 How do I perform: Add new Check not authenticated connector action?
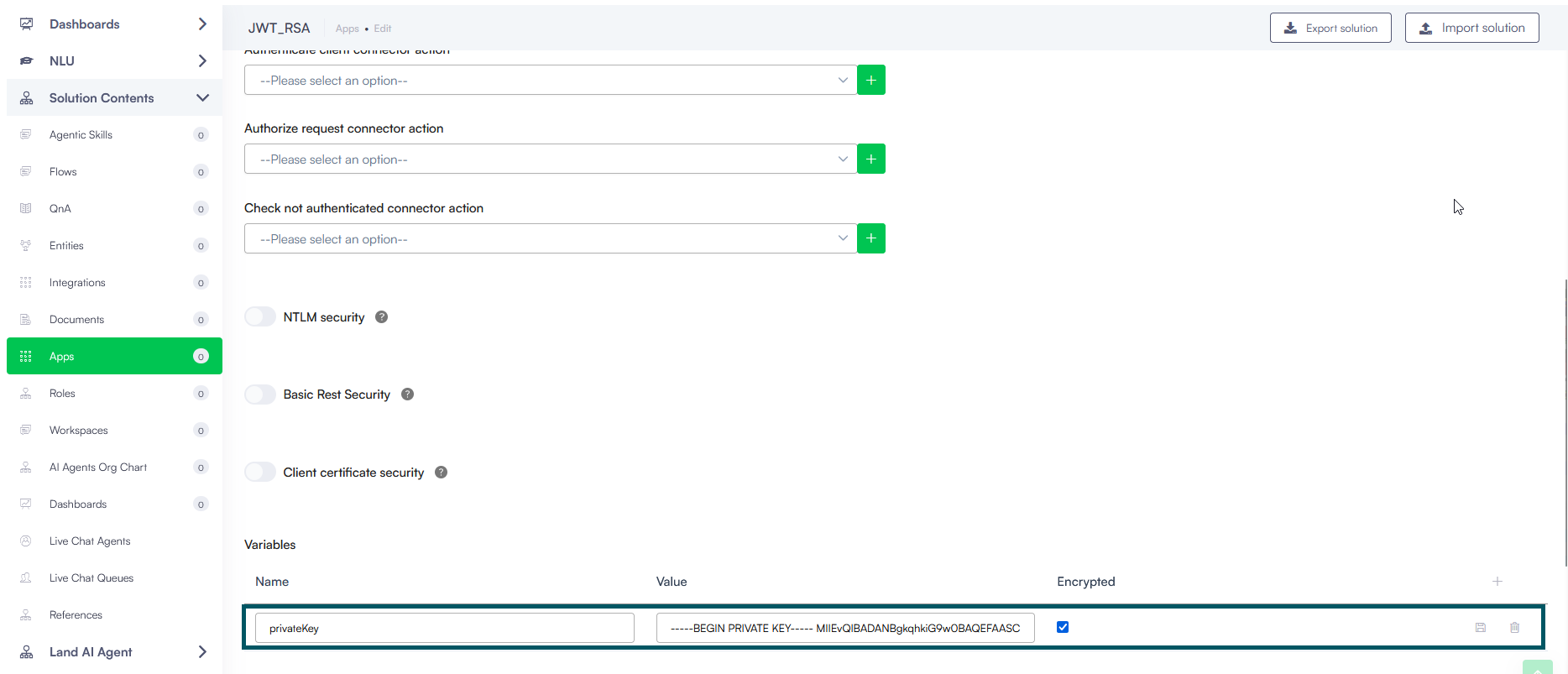point(871,238)
